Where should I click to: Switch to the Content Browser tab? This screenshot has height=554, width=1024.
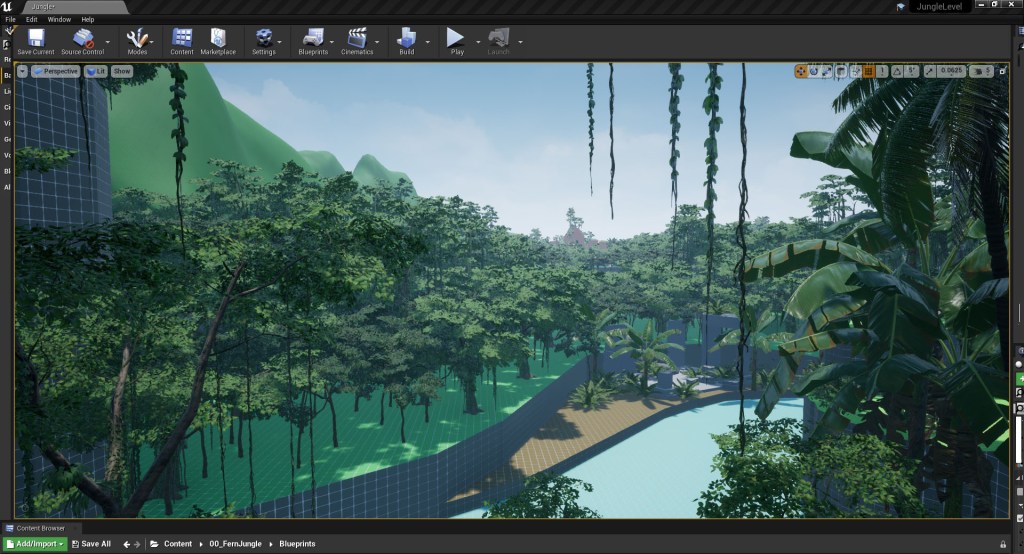click(x=40, y=528)
